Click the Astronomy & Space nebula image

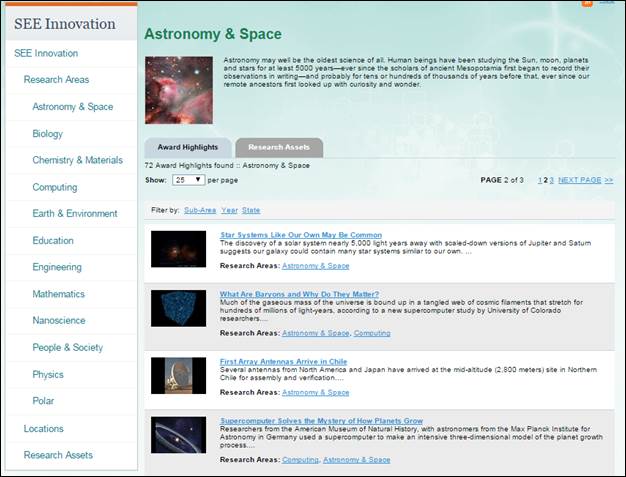pyautogui.click(x=179, y=89)
